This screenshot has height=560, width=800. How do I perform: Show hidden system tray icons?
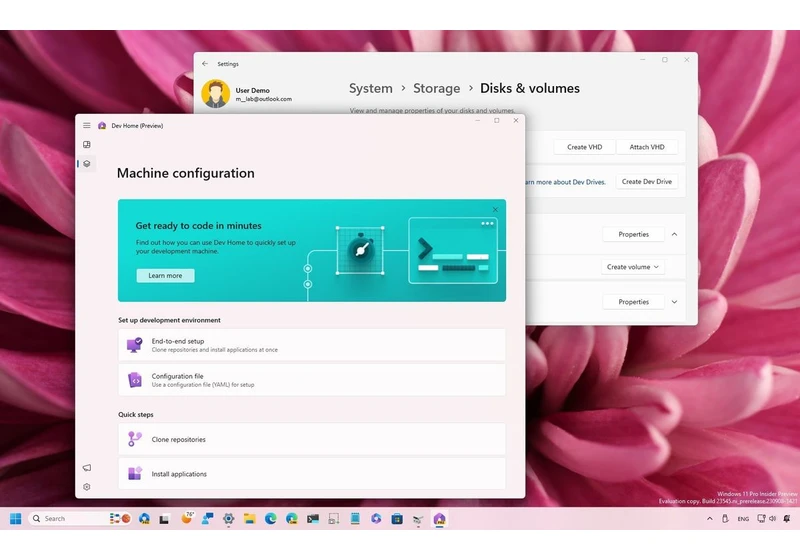tap(710, 519)
